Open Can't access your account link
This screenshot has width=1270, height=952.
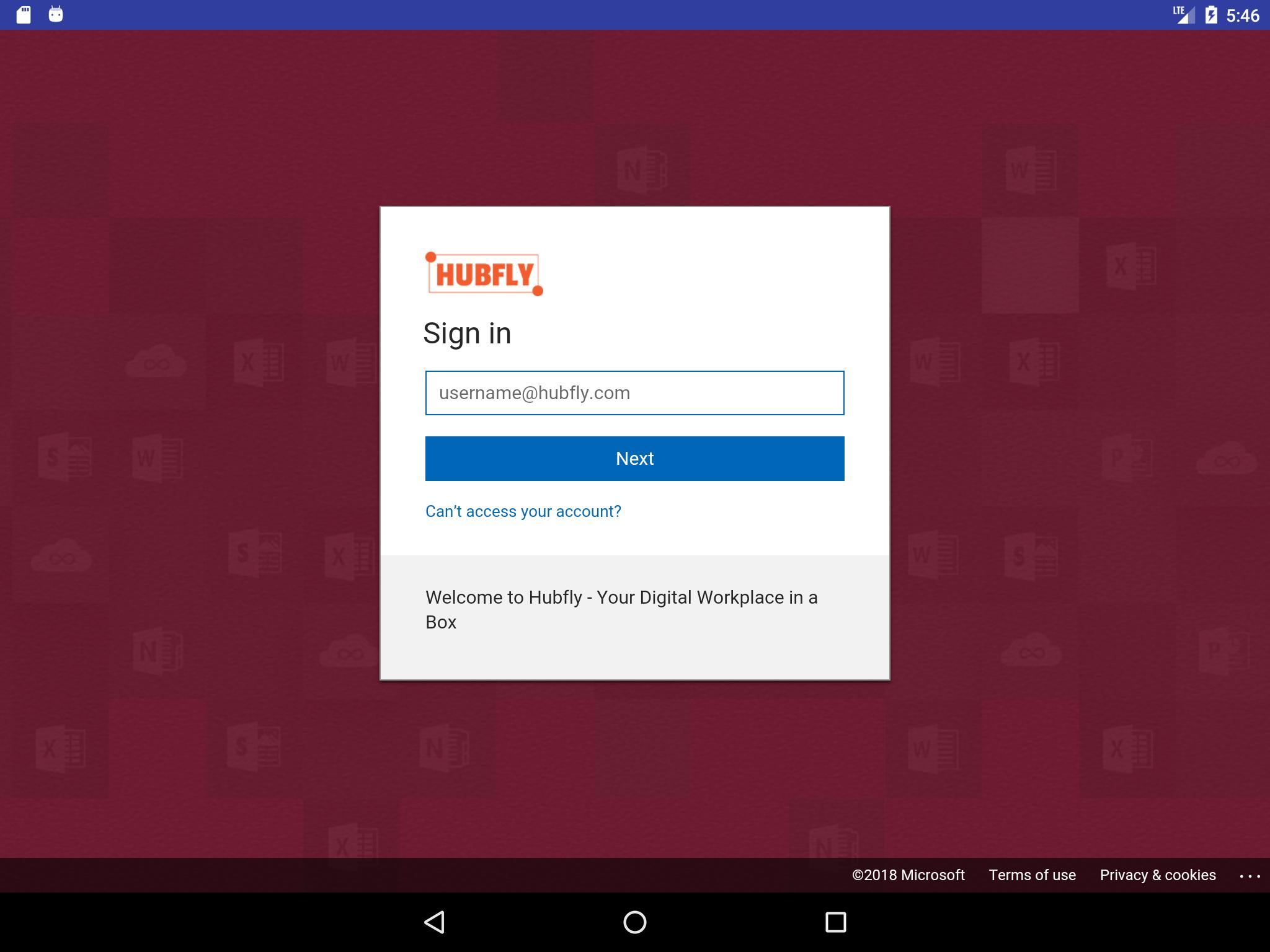[x=523, y=511]
